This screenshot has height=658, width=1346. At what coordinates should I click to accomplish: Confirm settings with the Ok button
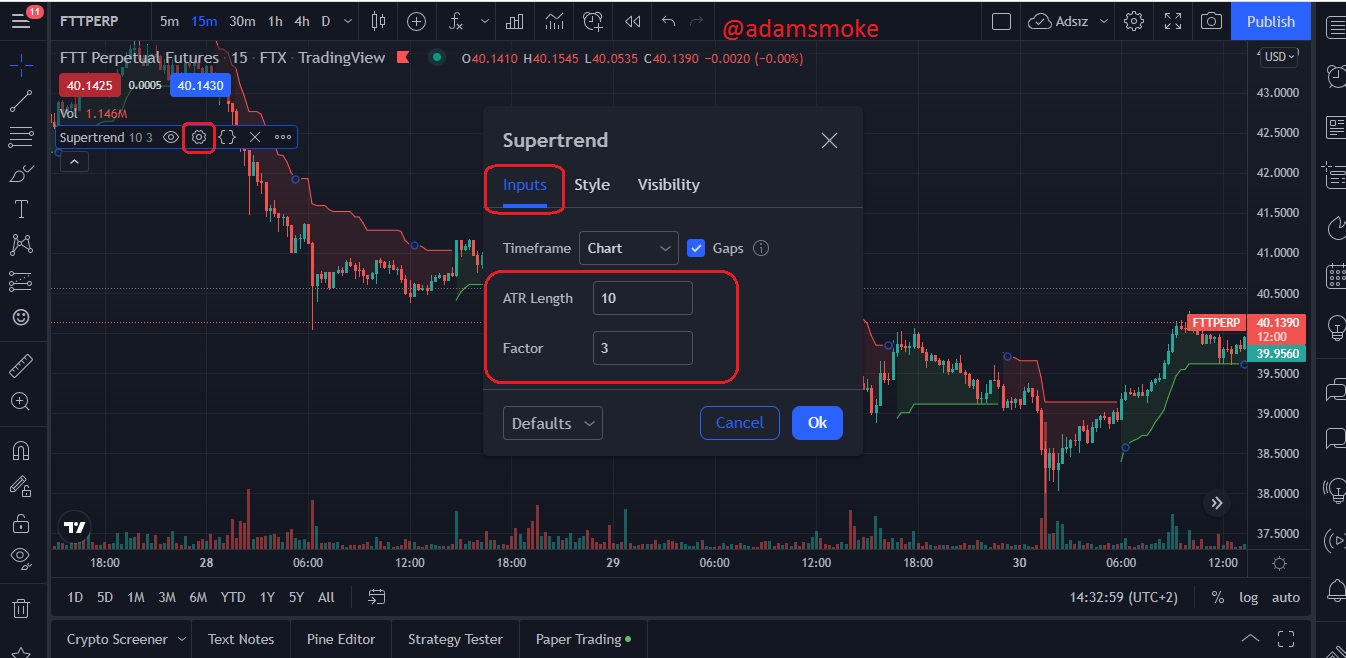click(x=817, y=423)
